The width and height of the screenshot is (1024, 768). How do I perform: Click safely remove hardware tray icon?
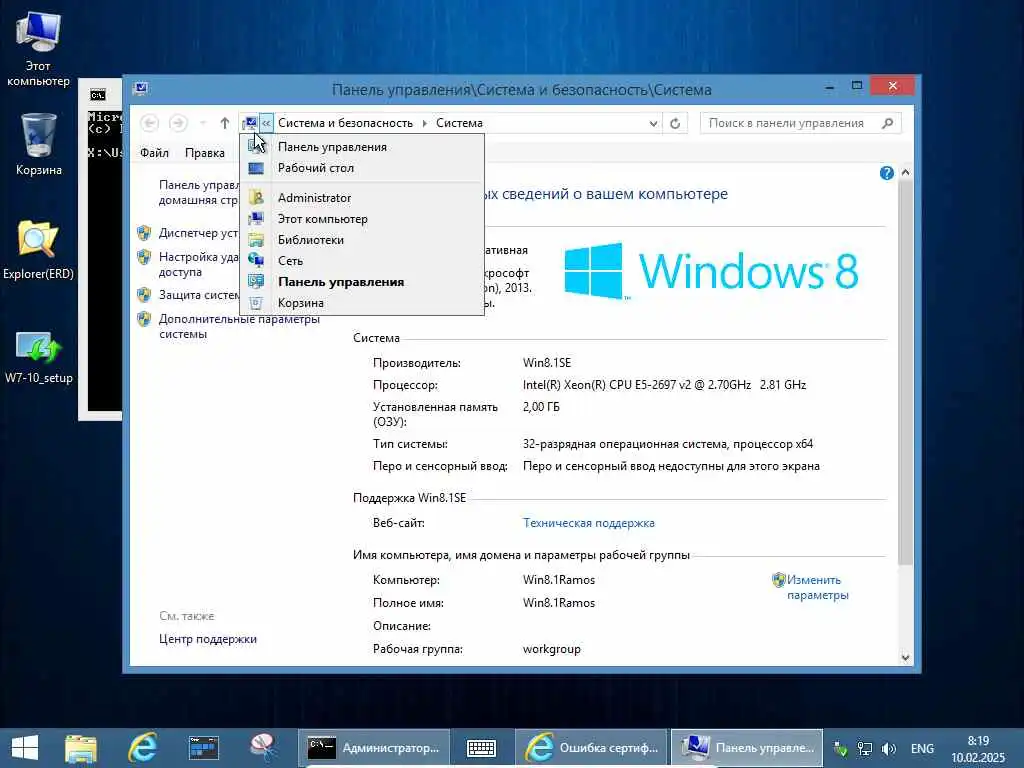(840, 748)
